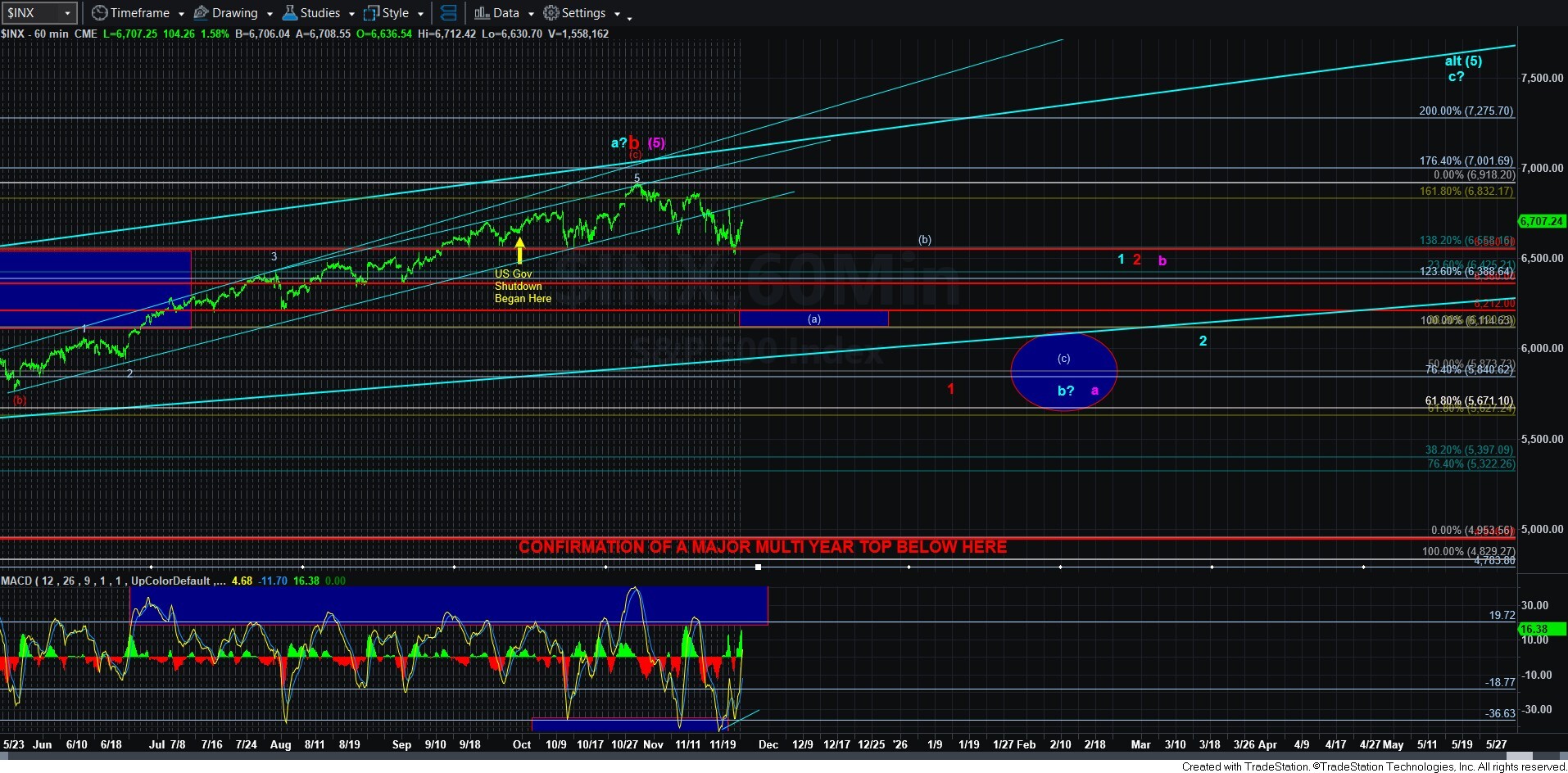Open the Drawing menu label
The height and width of the screenshot is (773, 1568).
(234, 13)
